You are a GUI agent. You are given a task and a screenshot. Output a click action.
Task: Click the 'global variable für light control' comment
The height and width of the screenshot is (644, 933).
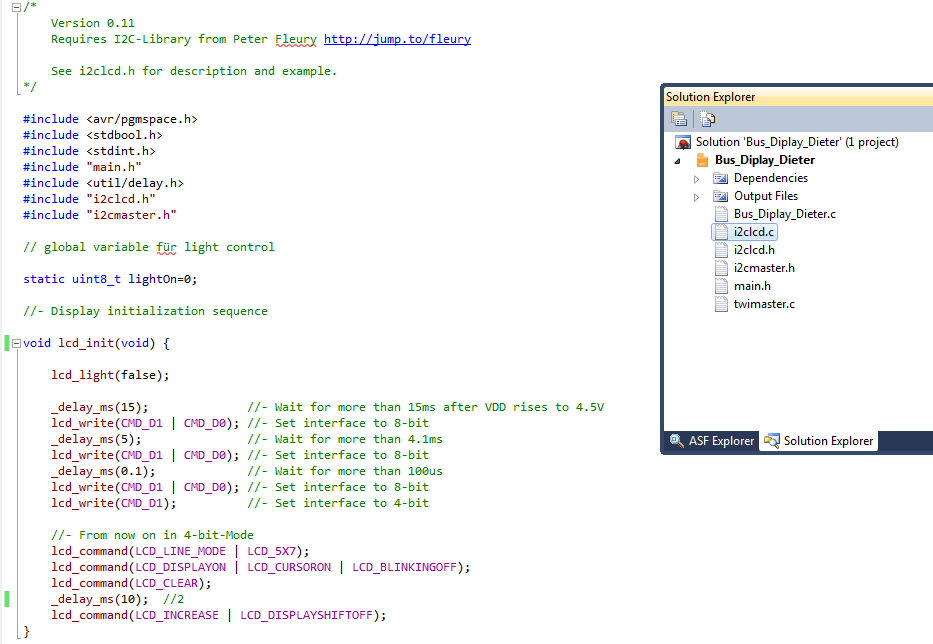click(149, 247)
